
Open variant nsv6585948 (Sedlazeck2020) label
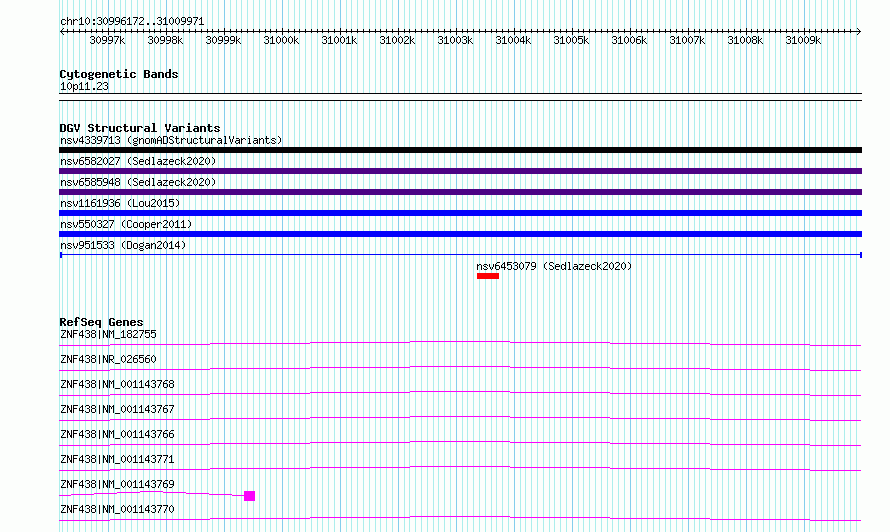click(138, 182)
